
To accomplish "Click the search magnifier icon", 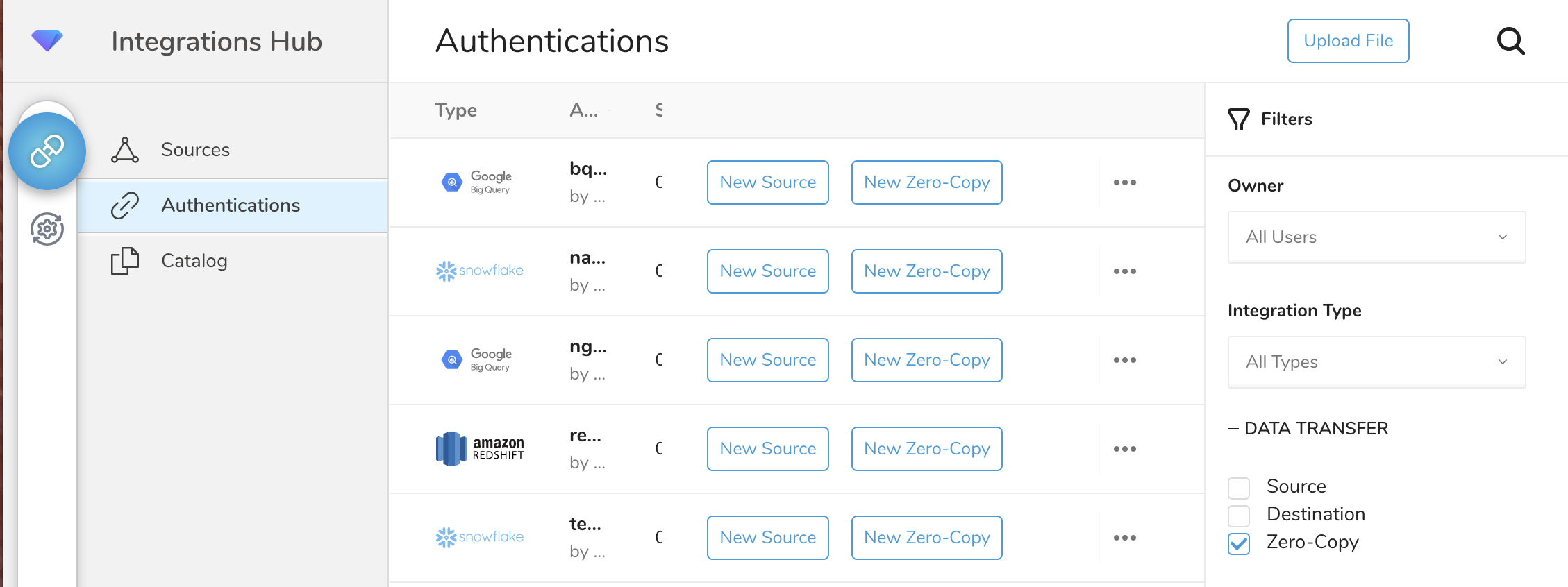I will (x=1510, y=42).
